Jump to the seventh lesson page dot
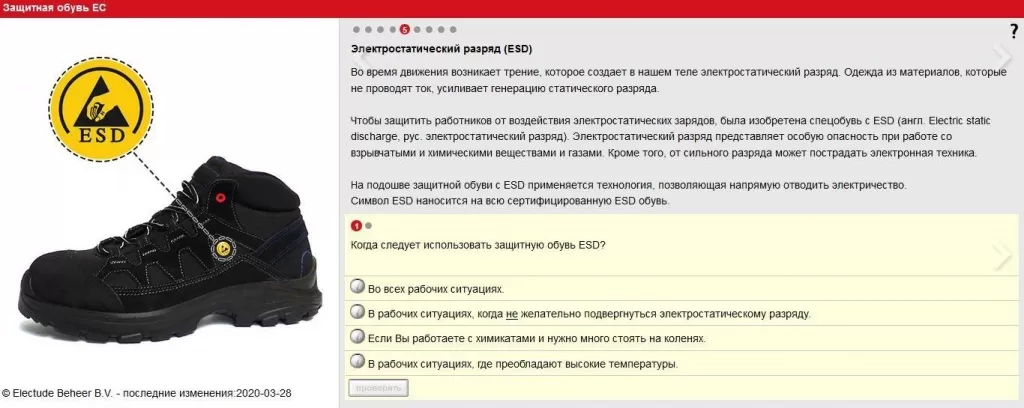 (x=429, y=29)
